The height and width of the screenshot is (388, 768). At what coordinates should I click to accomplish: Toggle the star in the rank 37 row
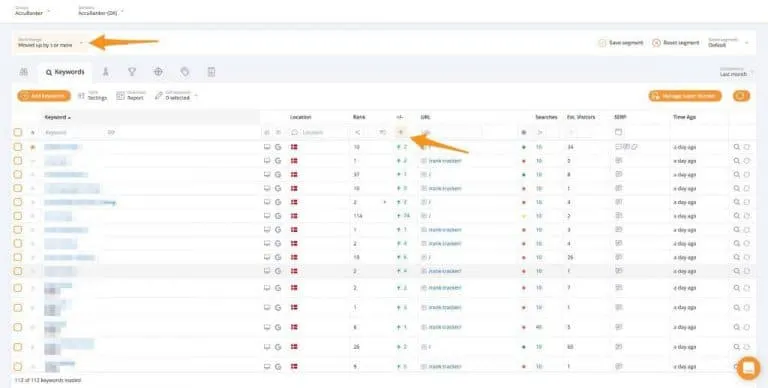point(33,174)
